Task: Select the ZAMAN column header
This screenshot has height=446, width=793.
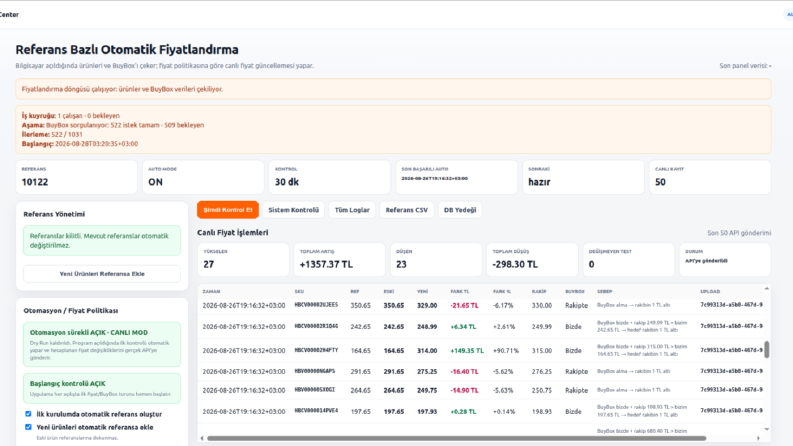Action: point(211,292)
